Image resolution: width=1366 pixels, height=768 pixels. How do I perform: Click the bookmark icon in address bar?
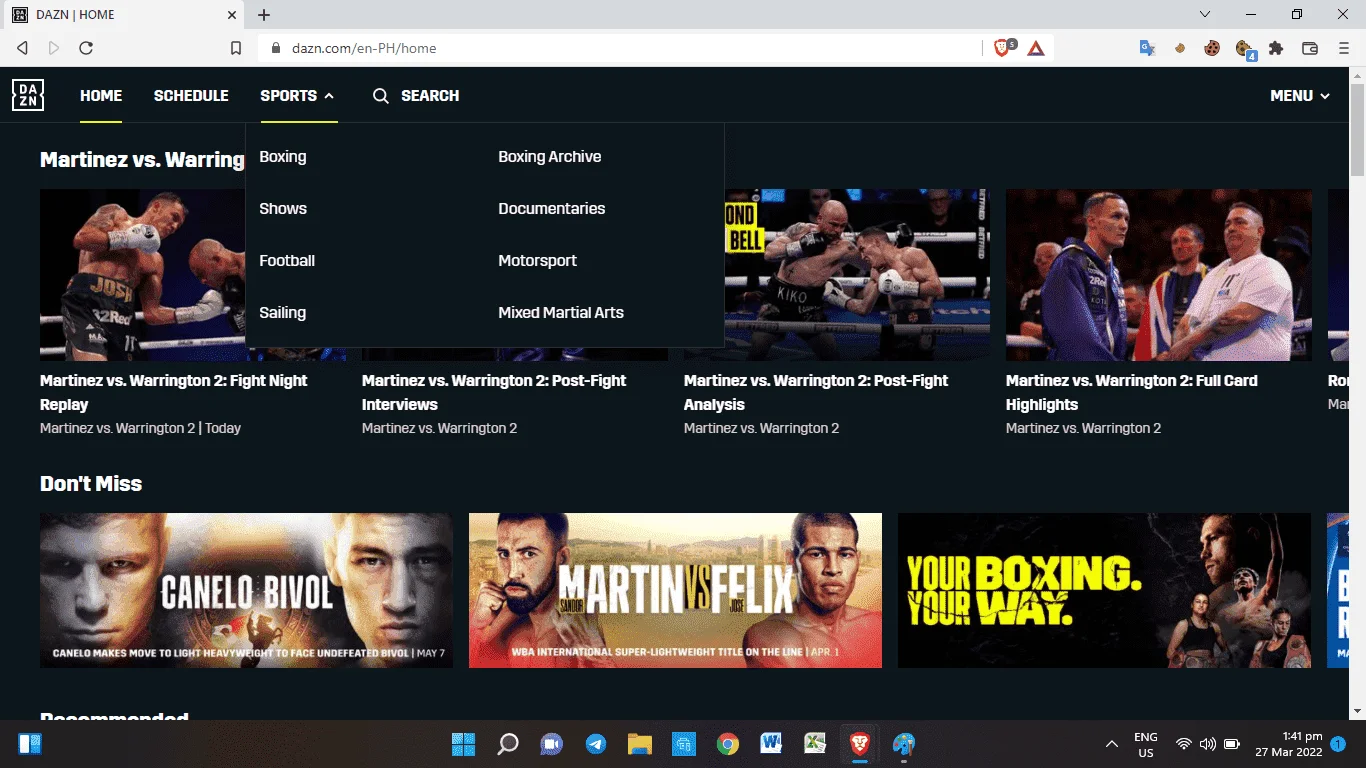[236, 48]
